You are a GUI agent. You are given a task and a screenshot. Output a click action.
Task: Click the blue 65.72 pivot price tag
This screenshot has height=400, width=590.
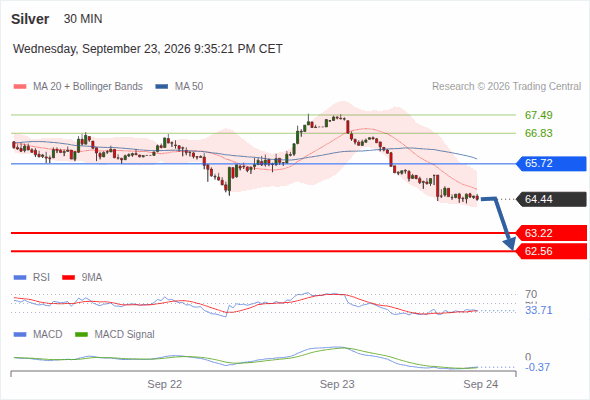point(551,164)
